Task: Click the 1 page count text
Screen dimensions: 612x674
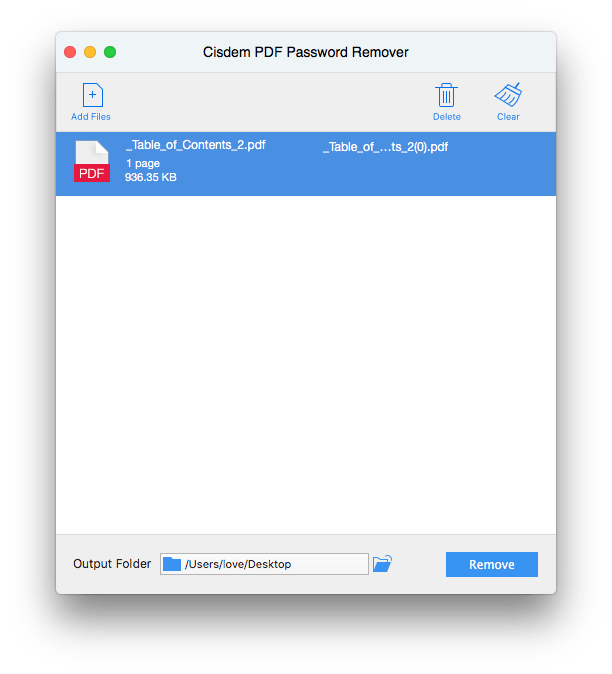Action: pyautogui.click(x=143, y=164)
